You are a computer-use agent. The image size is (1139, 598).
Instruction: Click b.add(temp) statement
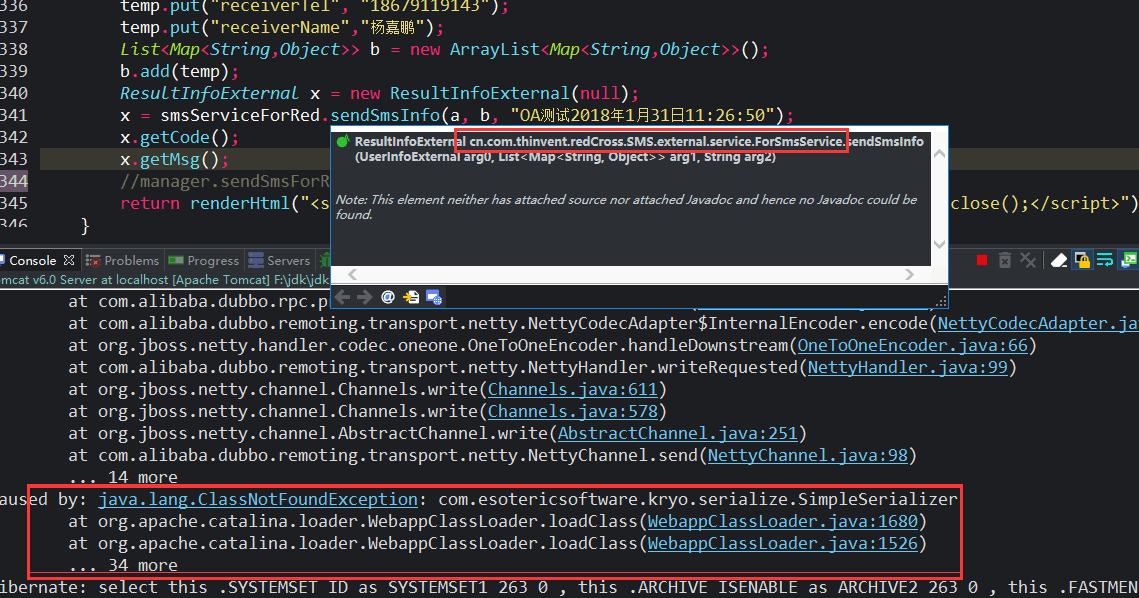pyautogui.click(x=179, y=71)
